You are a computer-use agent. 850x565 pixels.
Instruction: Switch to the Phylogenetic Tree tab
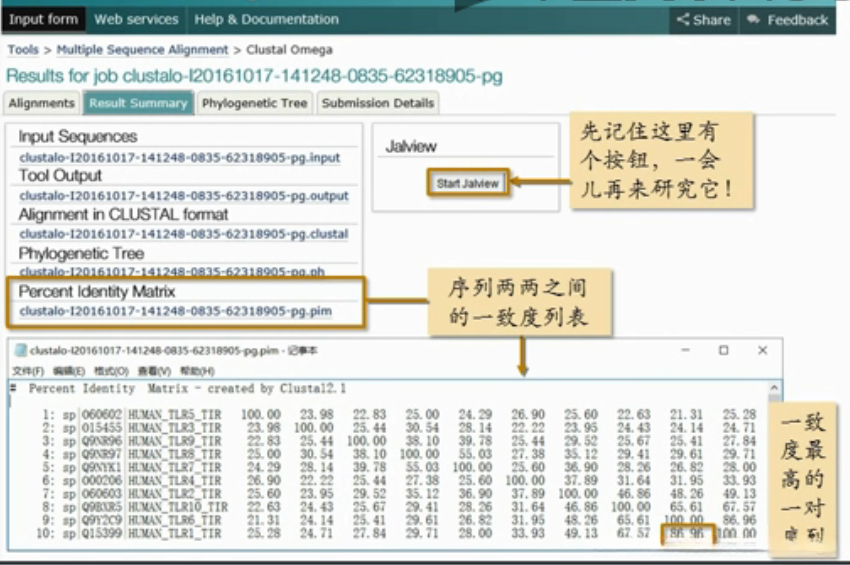tap(254, 103)
